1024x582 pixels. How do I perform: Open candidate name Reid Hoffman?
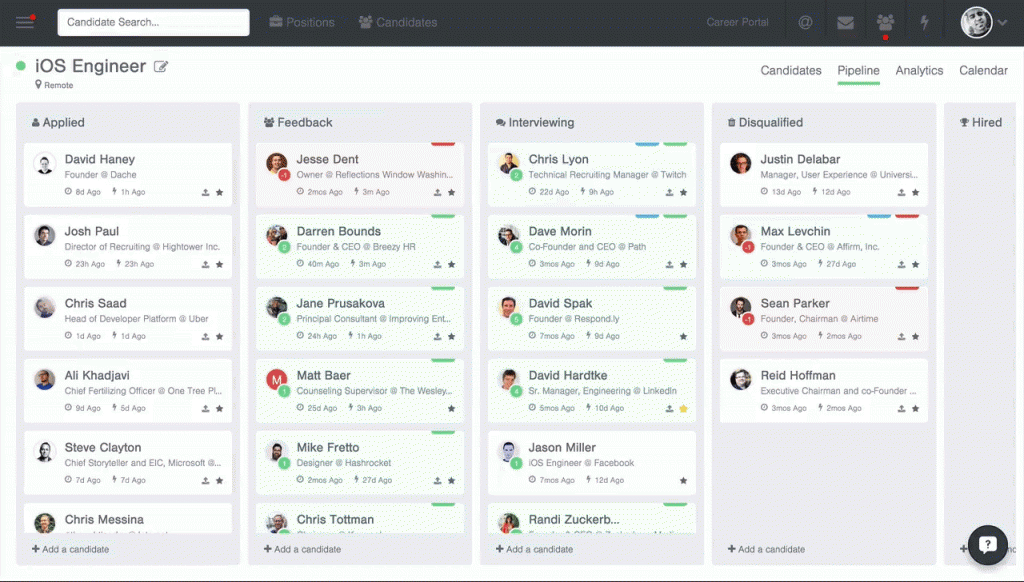797,376
